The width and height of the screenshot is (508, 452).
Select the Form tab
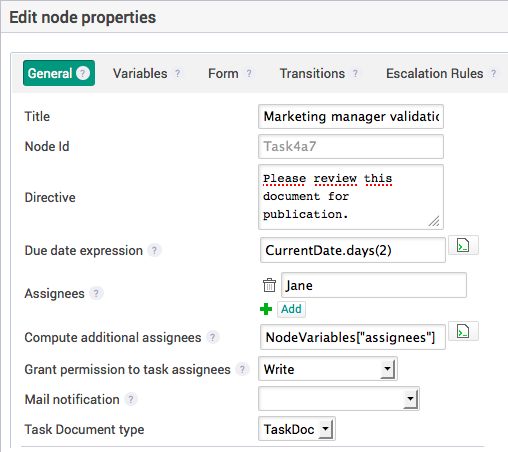click(x=223, y=73)
